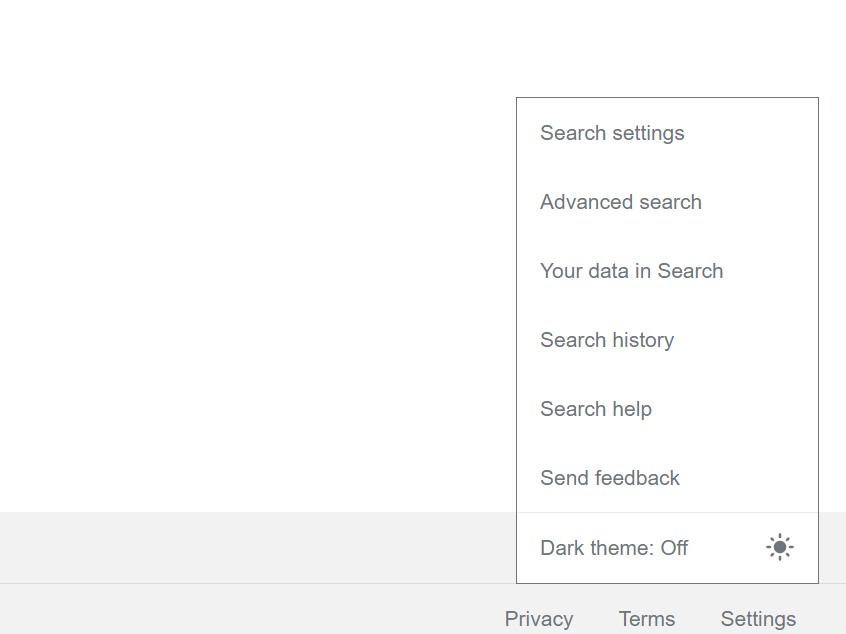The width and height of the screenshot is (846, 634).
Task: Click empty white page area to dismiss the menu
Action: [x=250, y=250]
